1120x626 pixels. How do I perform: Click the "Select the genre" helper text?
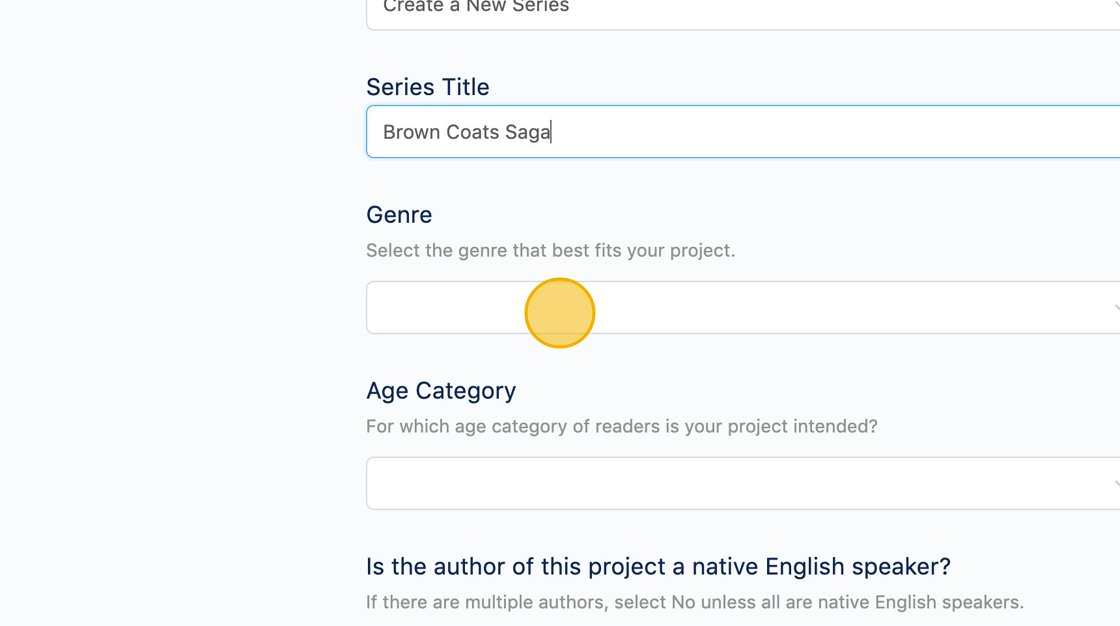click(550, 250)
